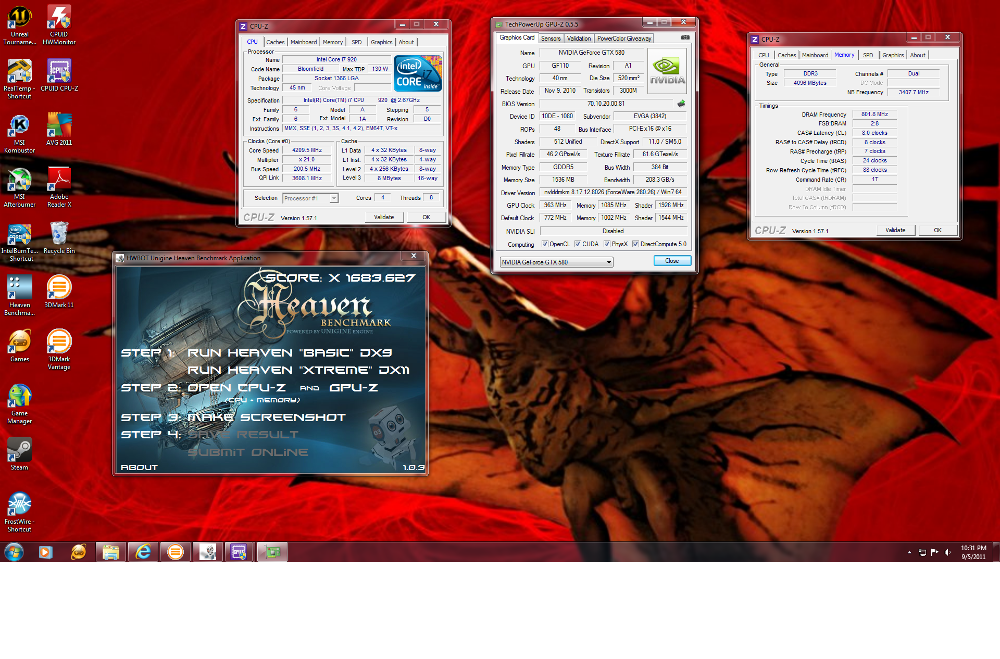Run Heaven "Xtreme" DX11 benchmark
1000x659 pixels.
pyautogui.click(x=298, y=370)
